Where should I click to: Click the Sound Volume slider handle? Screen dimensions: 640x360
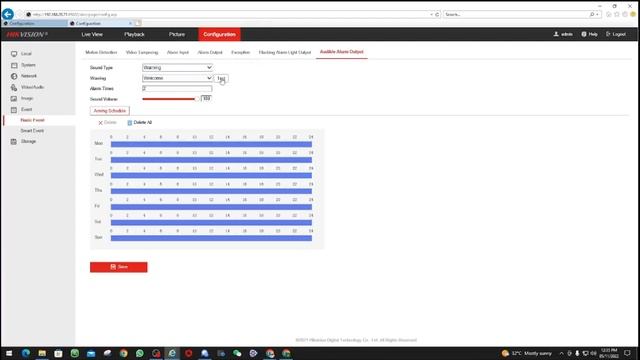pyautogui.click(x=197, y=99)
